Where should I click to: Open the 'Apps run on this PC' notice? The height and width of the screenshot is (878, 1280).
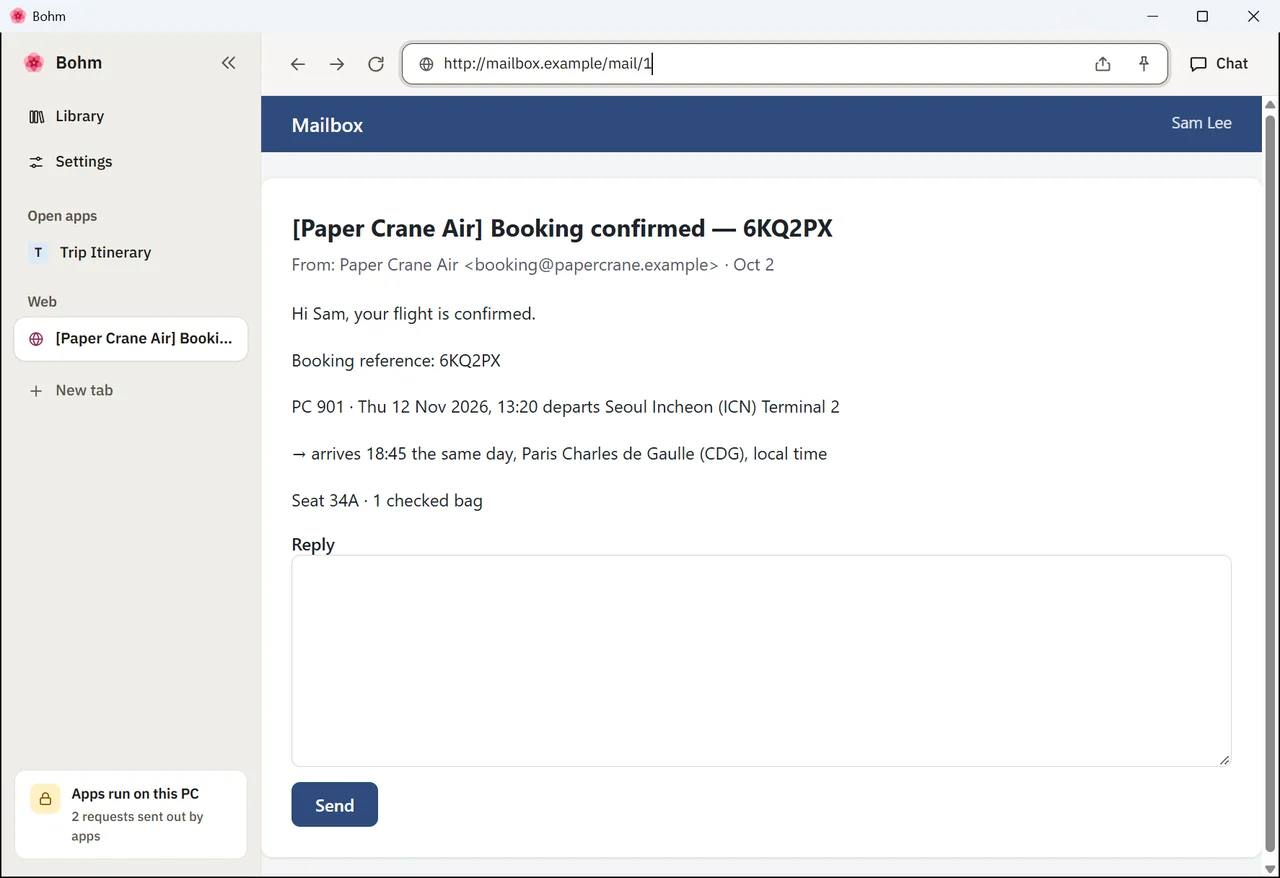pos(131,814)
